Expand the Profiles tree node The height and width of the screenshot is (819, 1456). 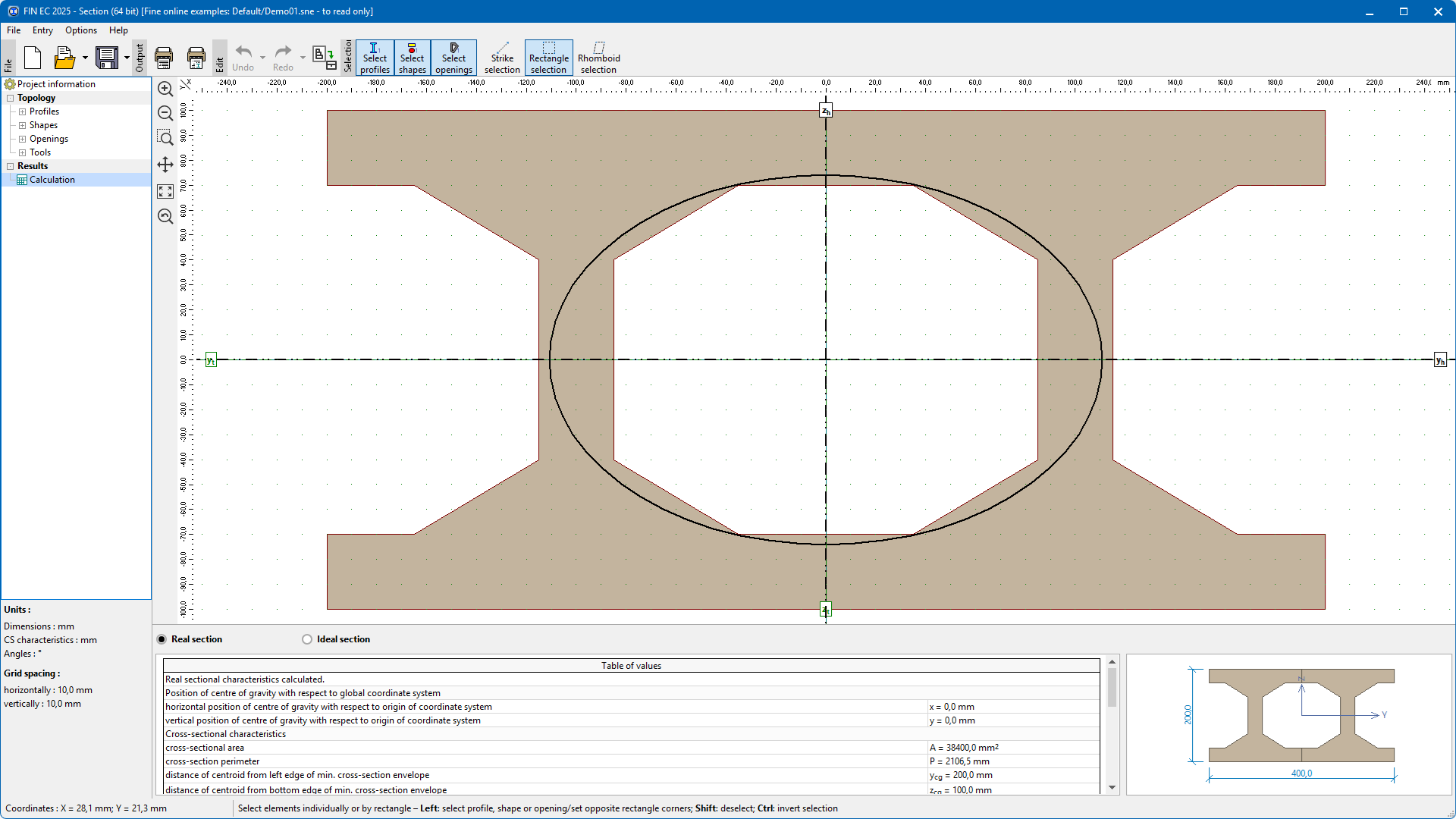coord(23,111)
